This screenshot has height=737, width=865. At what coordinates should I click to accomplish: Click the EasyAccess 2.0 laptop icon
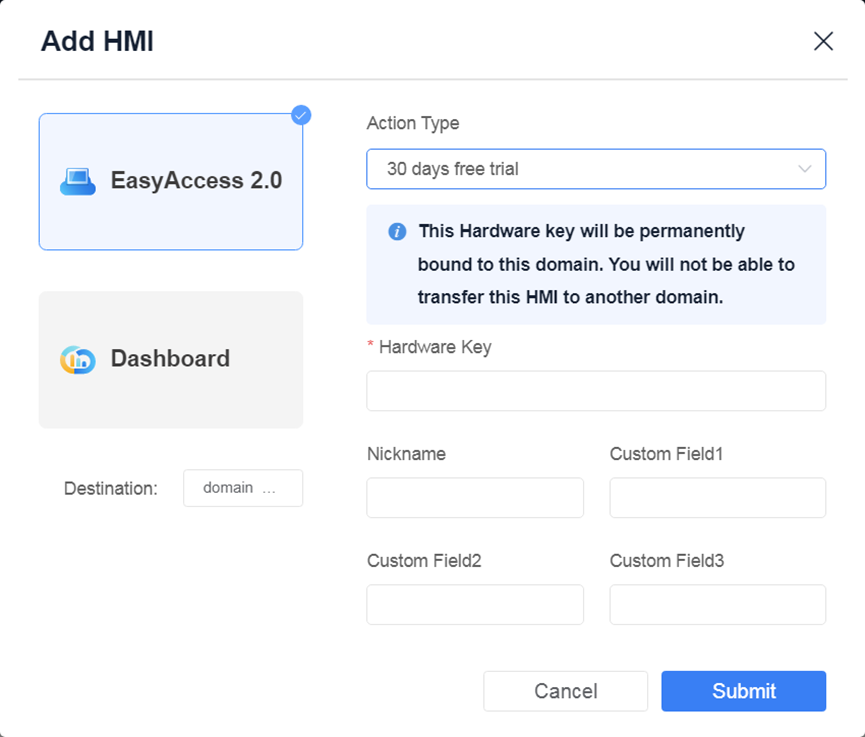click(x=78, y=181)
